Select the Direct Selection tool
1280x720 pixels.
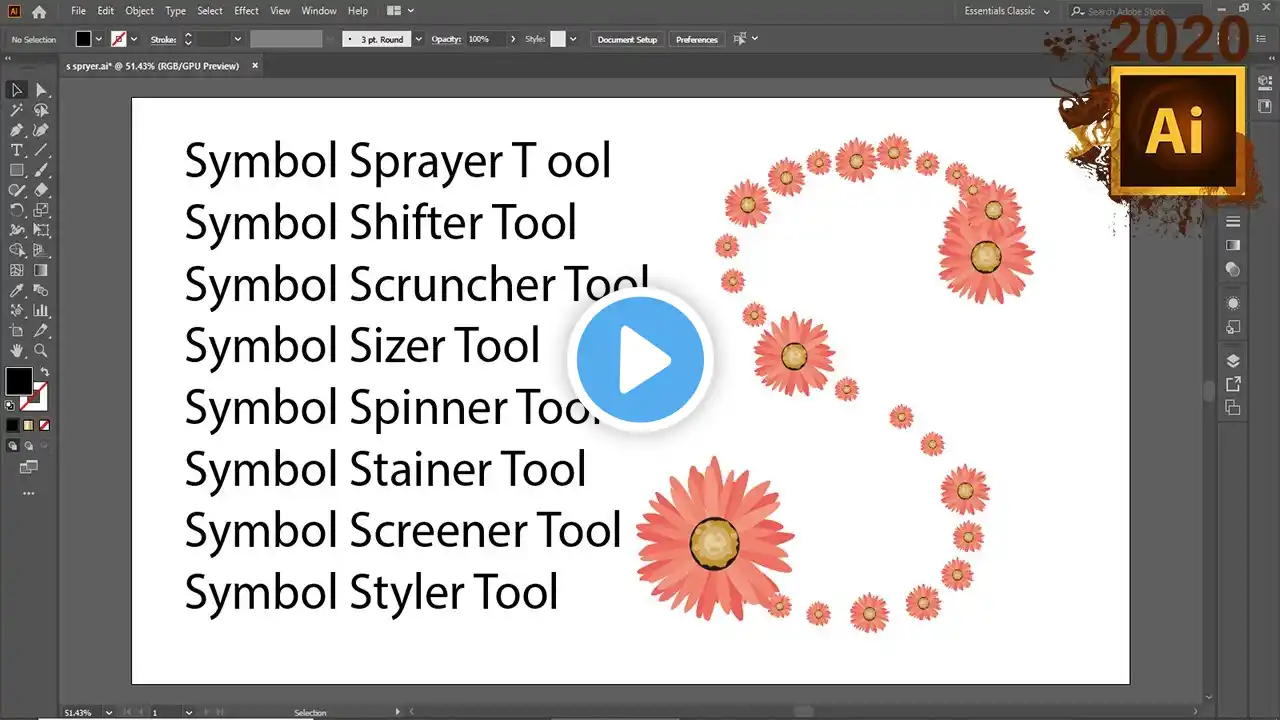tap(41, 90)
